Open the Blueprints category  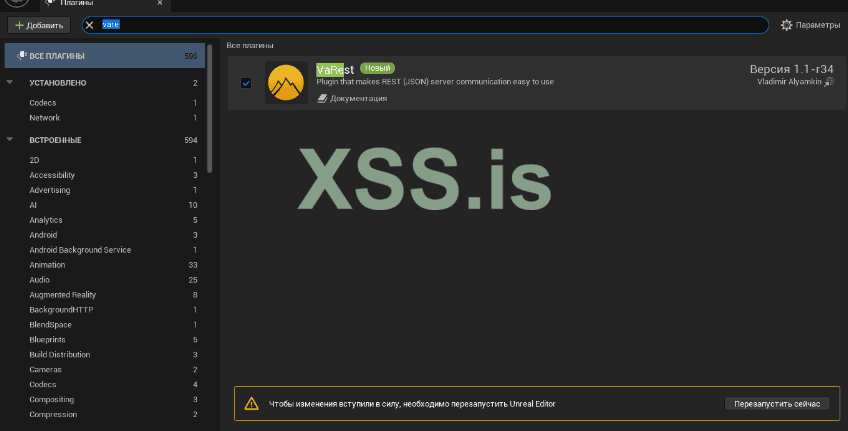coord(47,340)
